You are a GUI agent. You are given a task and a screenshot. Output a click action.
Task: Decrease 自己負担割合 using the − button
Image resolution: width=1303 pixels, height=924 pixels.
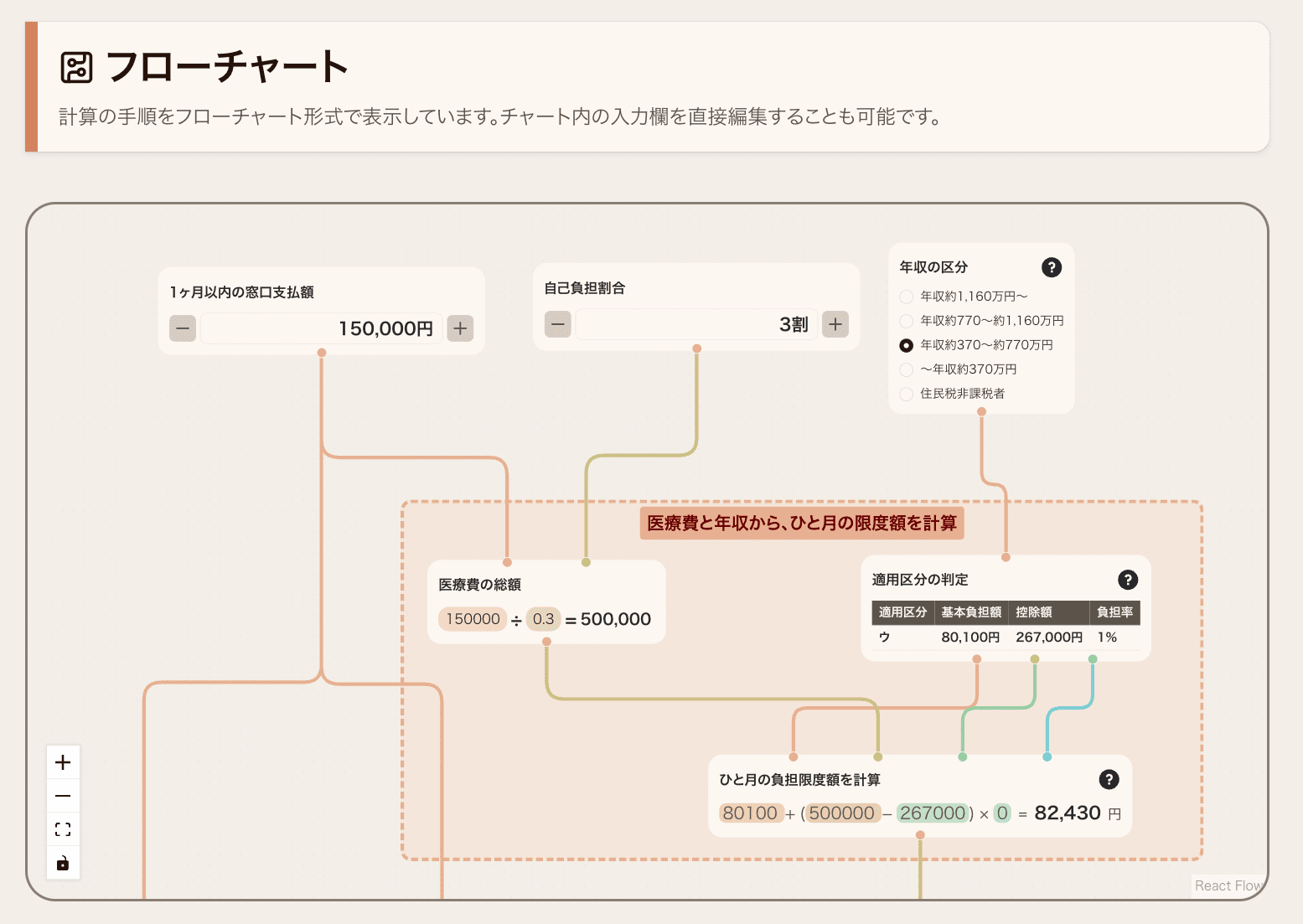pos(557,323)
